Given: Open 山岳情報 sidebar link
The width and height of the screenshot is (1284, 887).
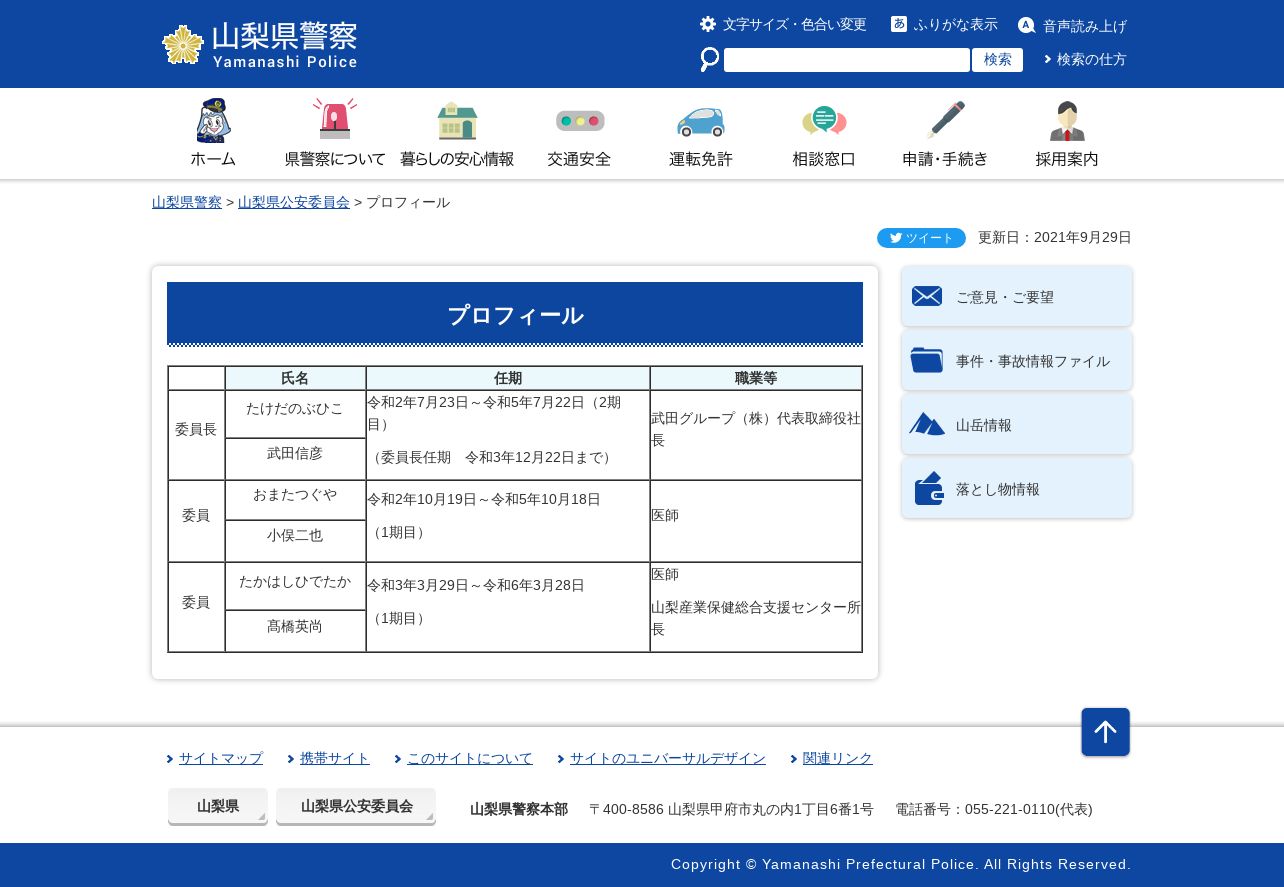Looking at the screenshot, I should tap(1017, 424).
